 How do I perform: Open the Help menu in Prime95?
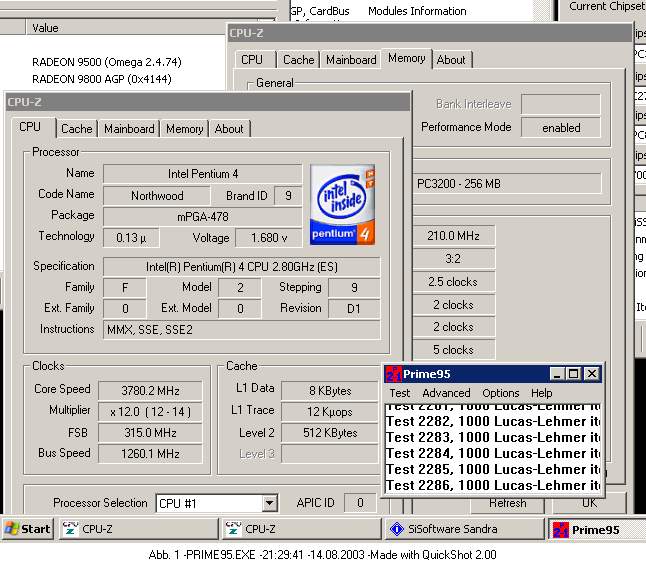coord(541,393)
